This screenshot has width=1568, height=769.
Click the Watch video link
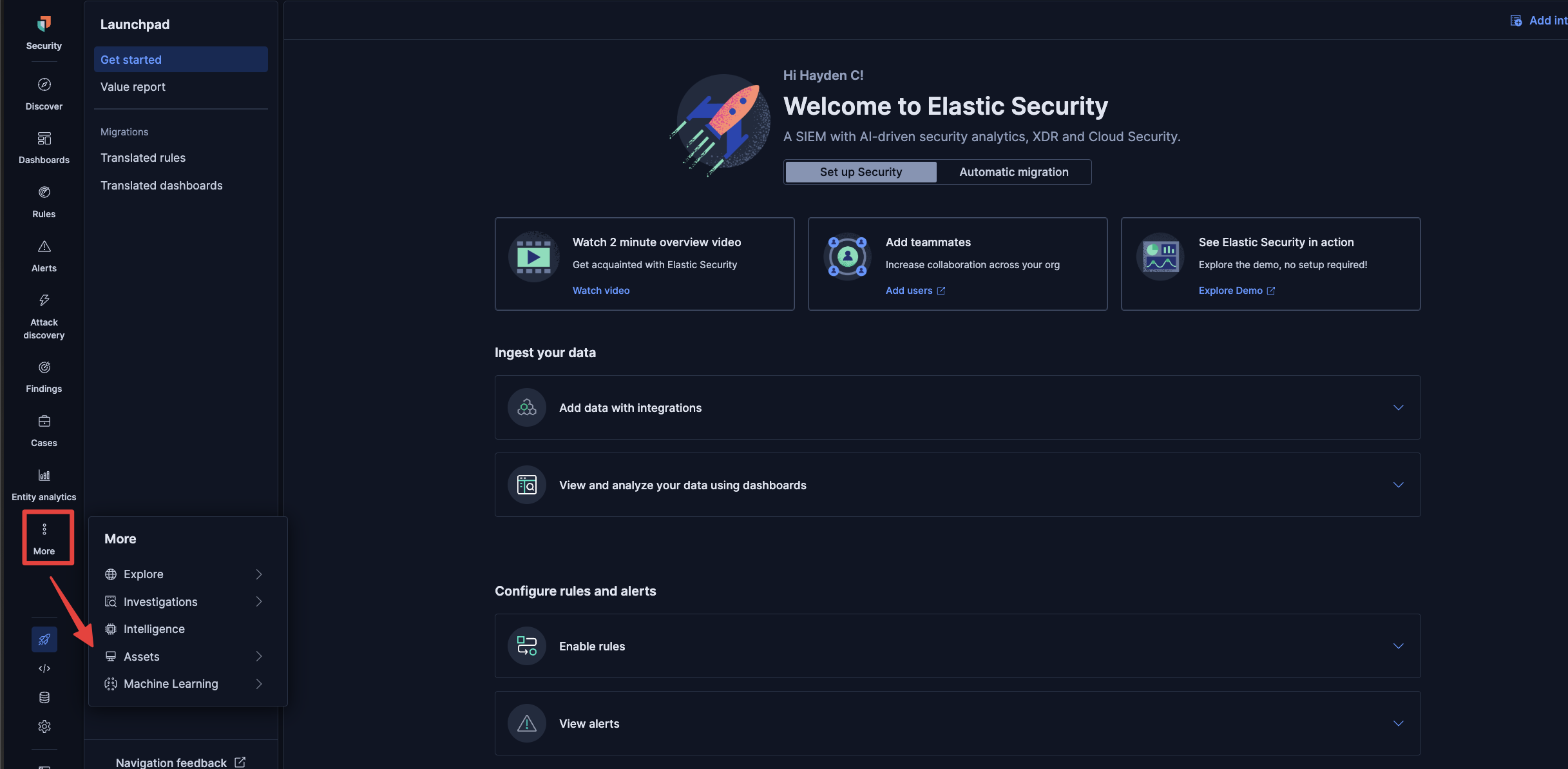click(x=600, y=291)
